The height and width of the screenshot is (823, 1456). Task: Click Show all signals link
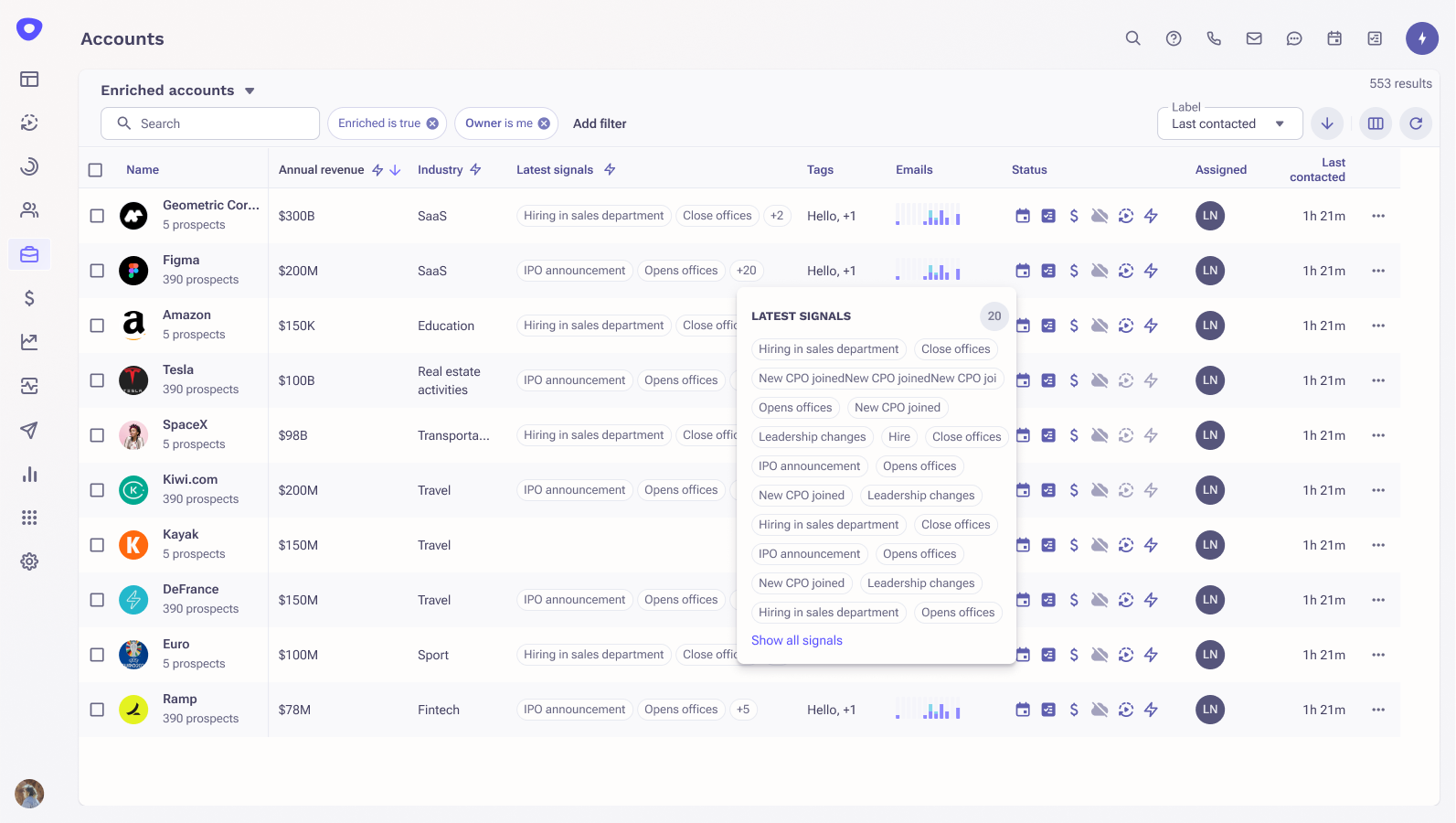click(x=797, y=640)
